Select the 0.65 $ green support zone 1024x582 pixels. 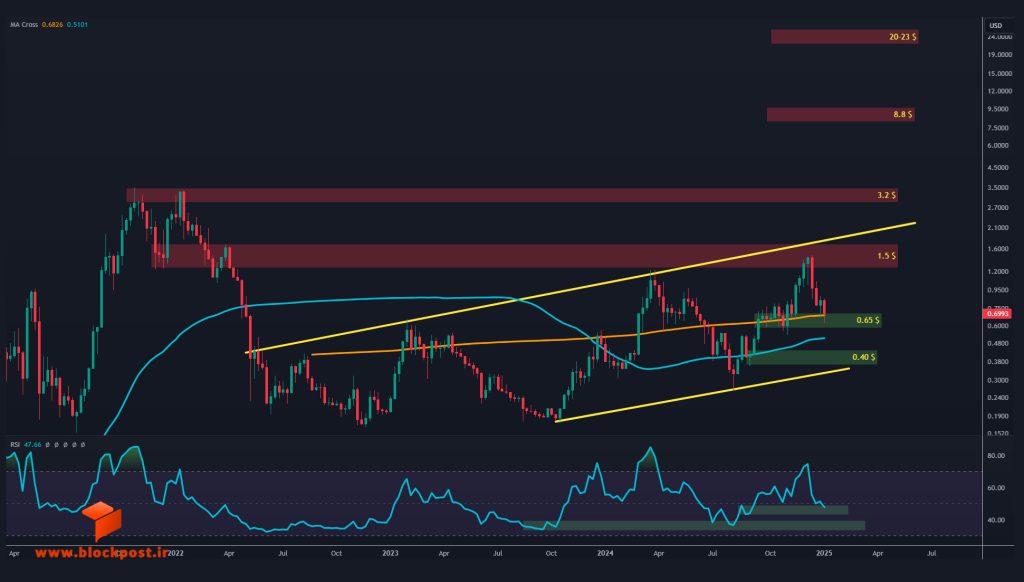click(x=818, y=320)
